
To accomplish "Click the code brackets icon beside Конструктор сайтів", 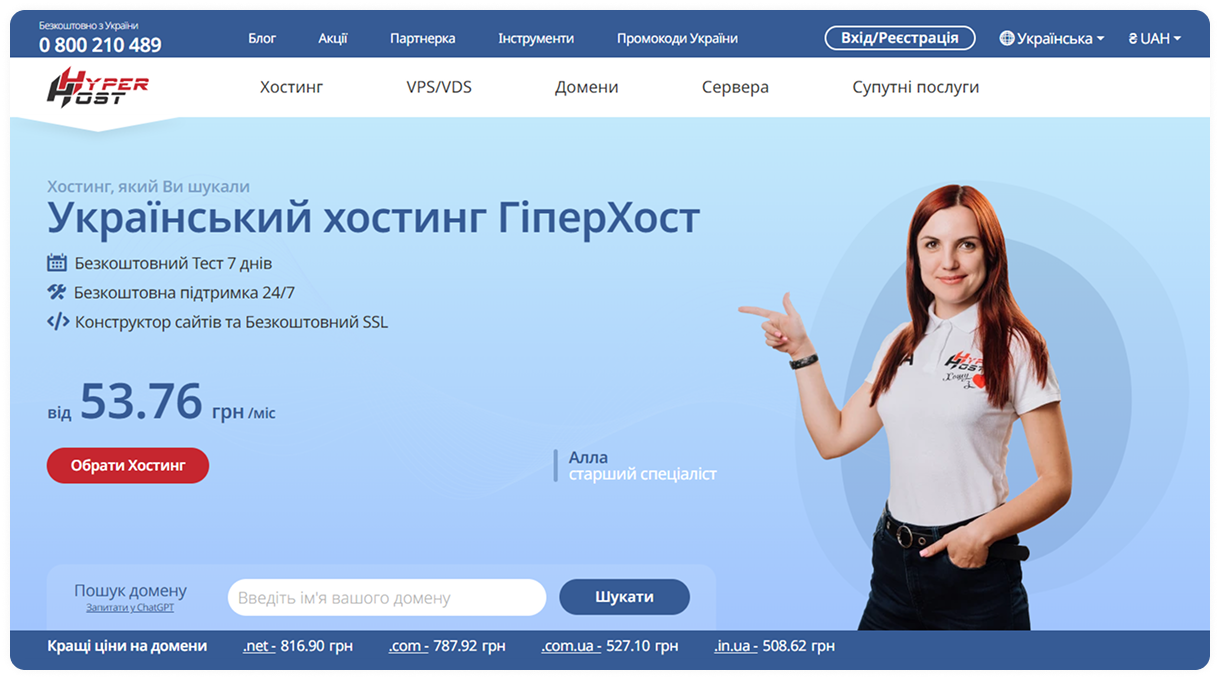I will pyautogui.click(x=58, y=322).
